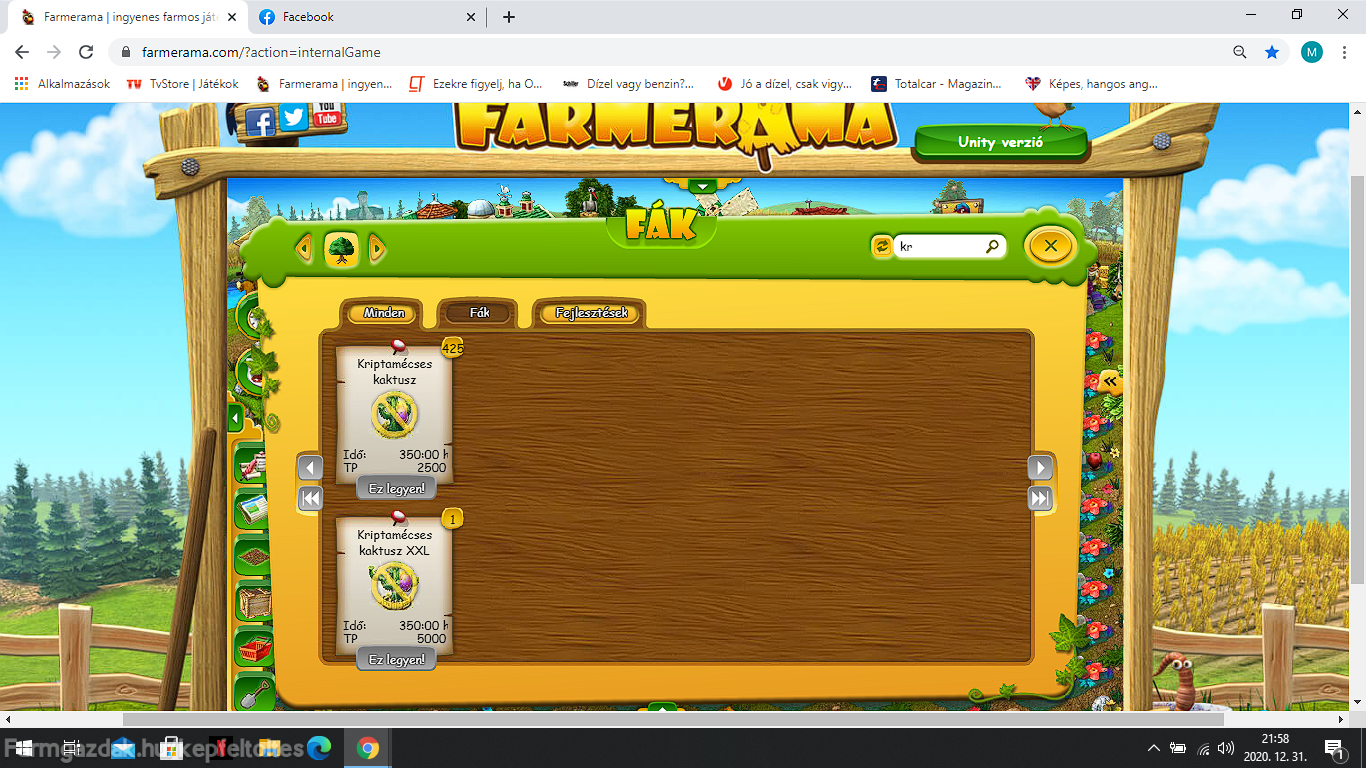Open Microsoft Edge from the taskbar

point(319,748)
